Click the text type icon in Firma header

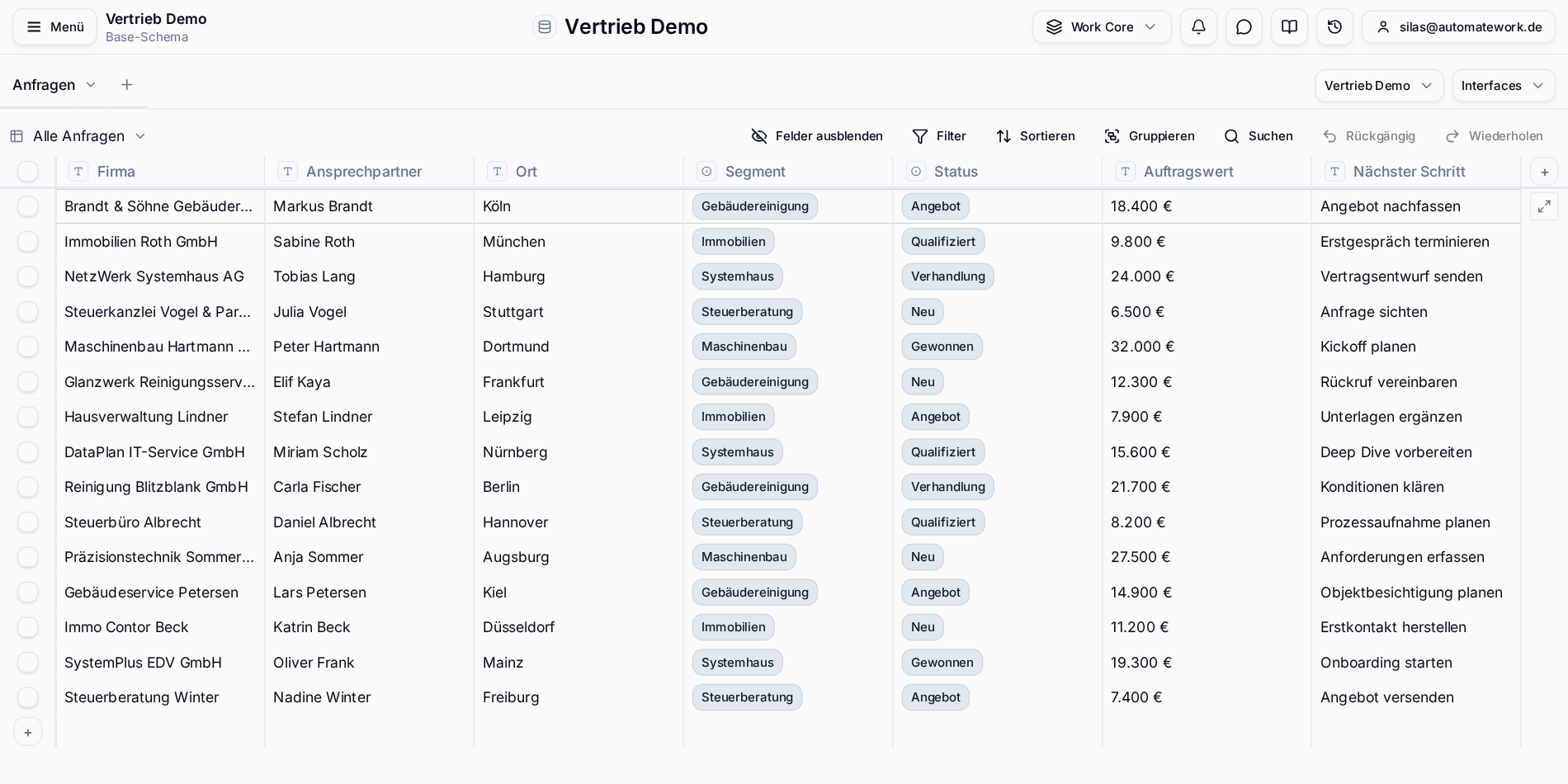[x=78, y=172]
